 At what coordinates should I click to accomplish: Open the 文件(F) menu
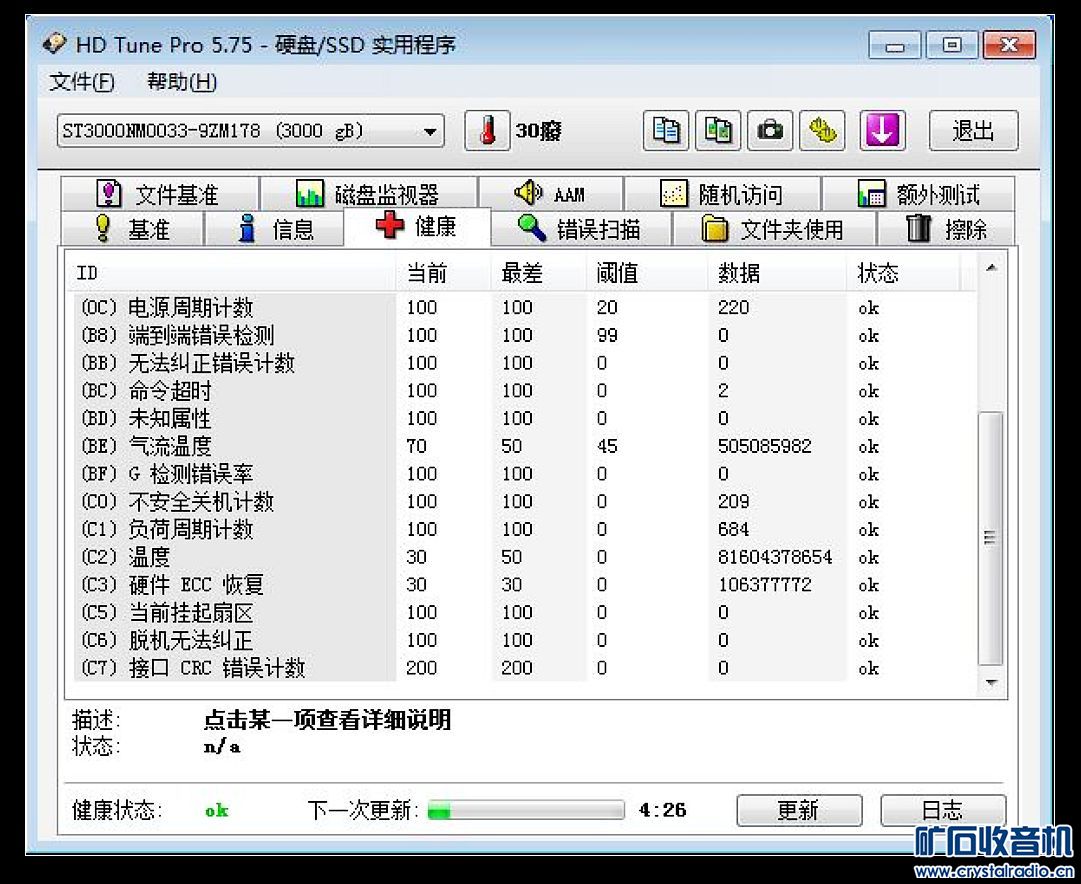[x=82, y=82]
